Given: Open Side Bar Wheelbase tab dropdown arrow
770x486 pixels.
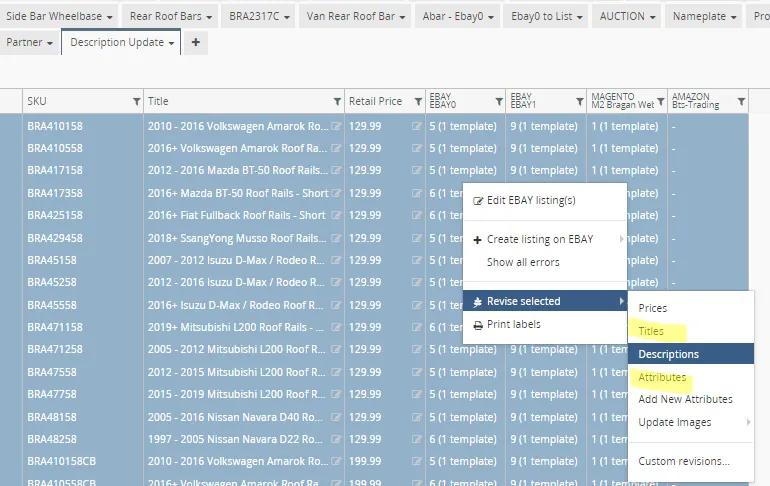Looking at the screenshot, I should (110, 18).
